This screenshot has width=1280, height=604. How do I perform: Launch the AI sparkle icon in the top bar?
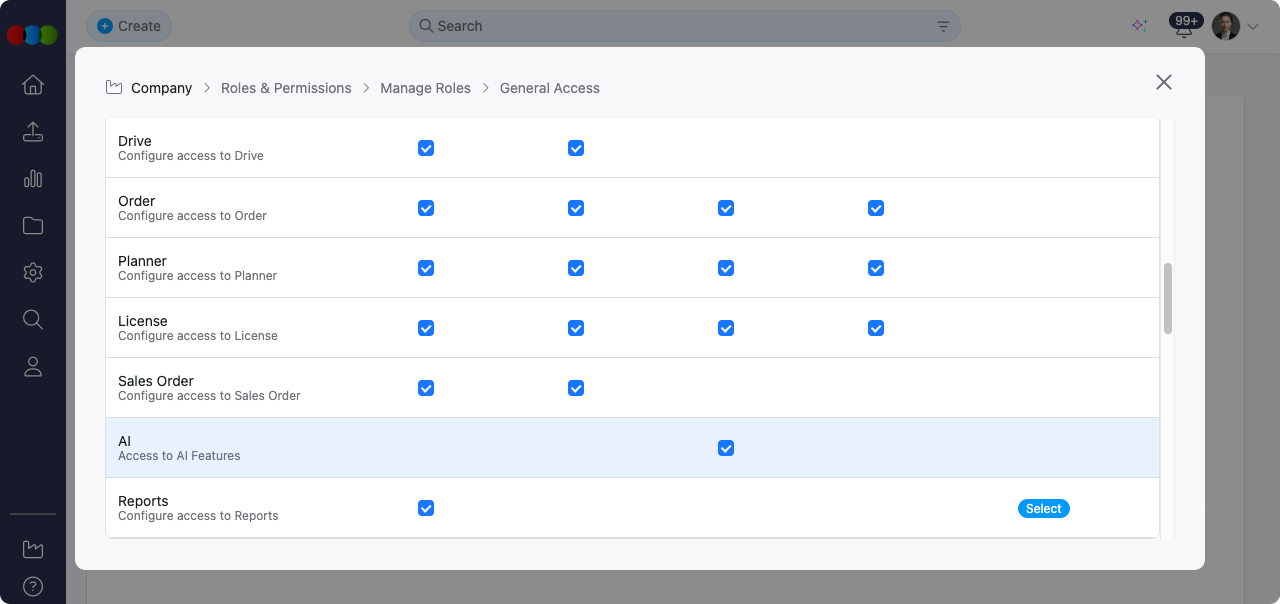(1139, 25)
